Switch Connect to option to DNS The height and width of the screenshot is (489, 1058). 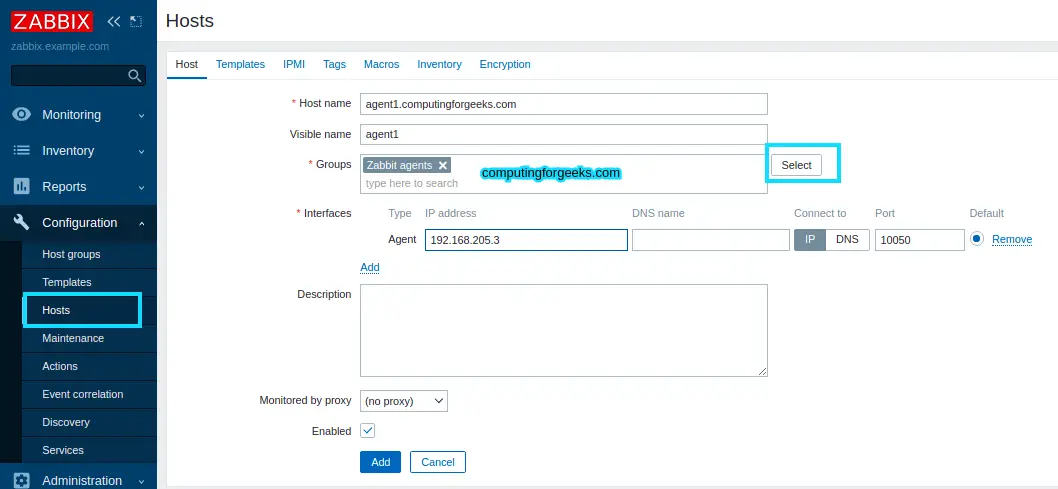pyautogui.click(x=847, y=240)
